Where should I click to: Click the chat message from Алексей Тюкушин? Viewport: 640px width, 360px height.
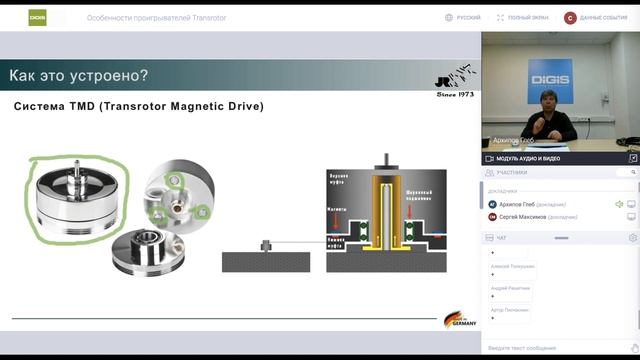tap(513, 270)
